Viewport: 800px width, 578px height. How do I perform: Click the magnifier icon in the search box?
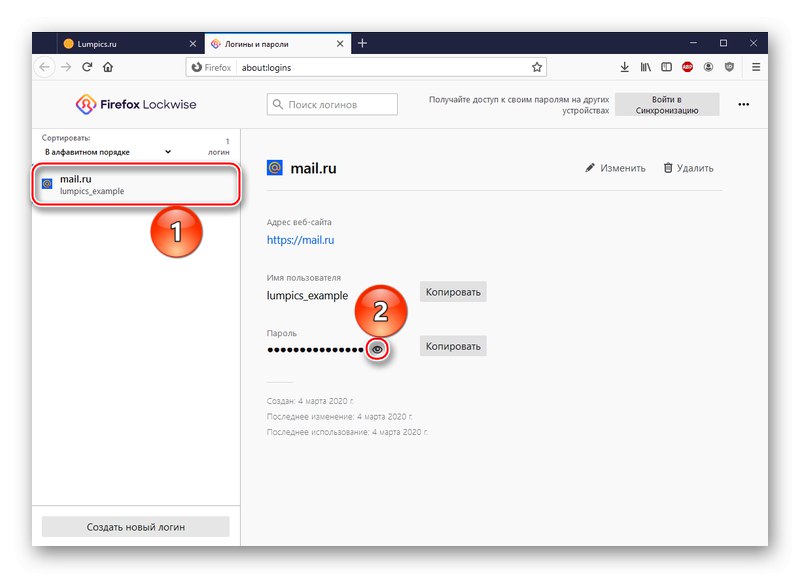(x=278, y=105)
